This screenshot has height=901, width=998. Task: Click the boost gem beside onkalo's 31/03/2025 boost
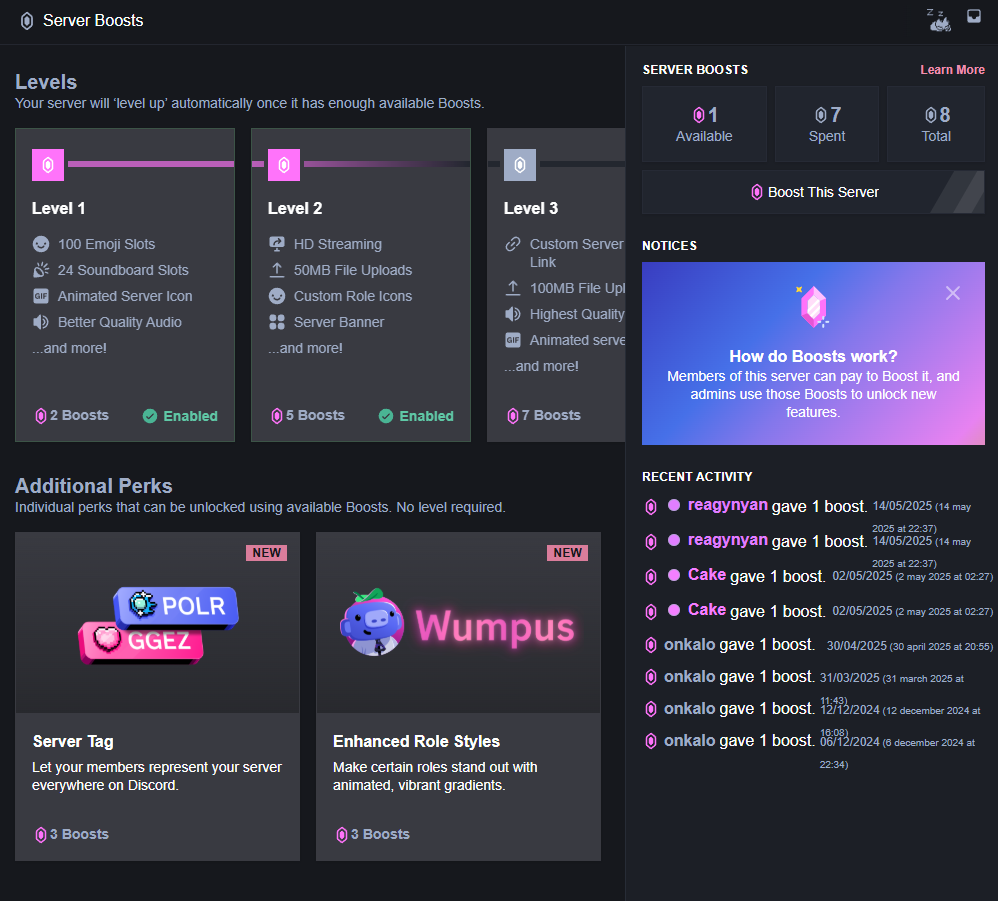tap(650, 677)
